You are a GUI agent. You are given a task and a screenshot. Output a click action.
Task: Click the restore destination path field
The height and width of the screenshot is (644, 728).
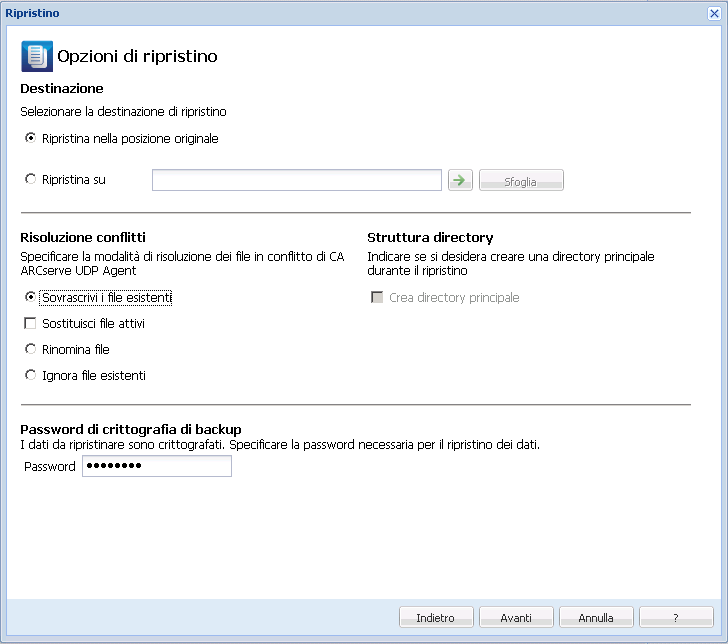tap(297, 180)
